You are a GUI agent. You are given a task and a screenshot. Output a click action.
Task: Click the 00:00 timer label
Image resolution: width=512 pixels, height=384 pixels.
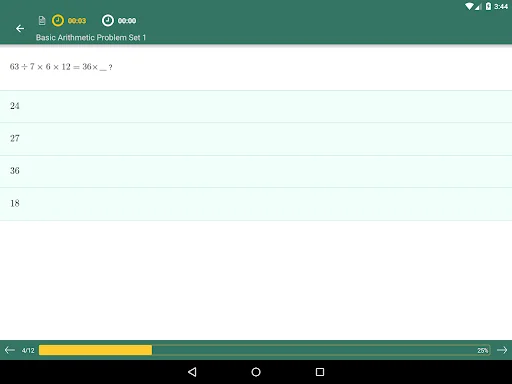(x=127, y=21)
